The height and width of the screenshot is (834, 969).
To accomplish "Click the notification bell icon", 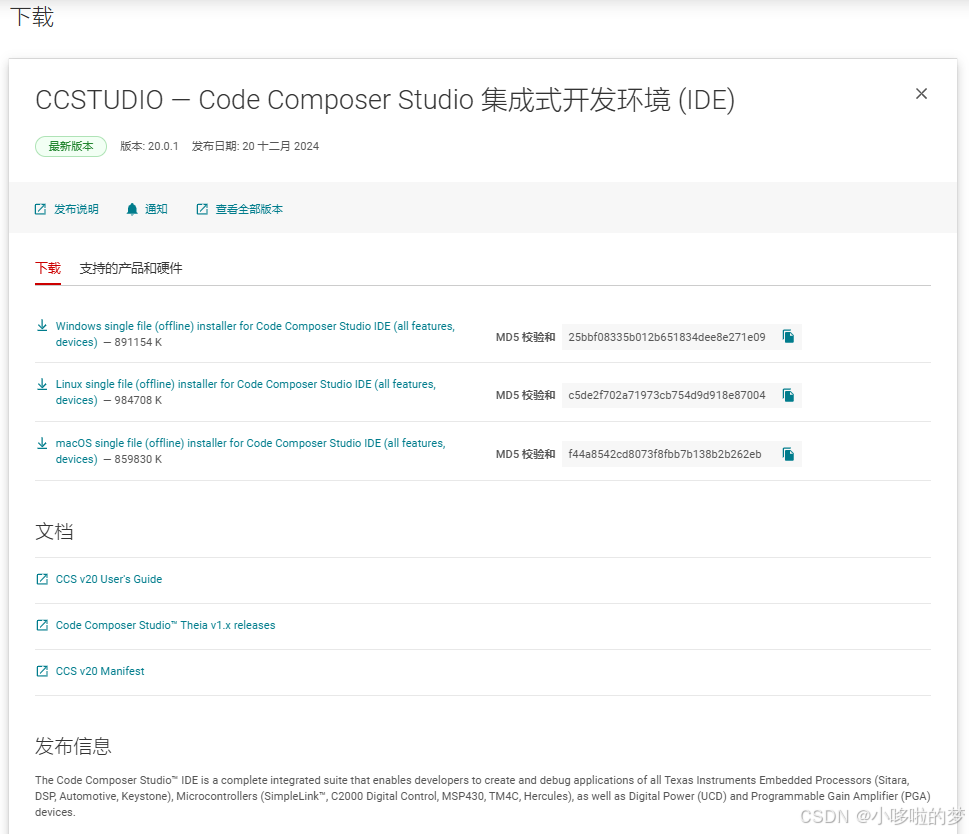I will click(132, 209).
